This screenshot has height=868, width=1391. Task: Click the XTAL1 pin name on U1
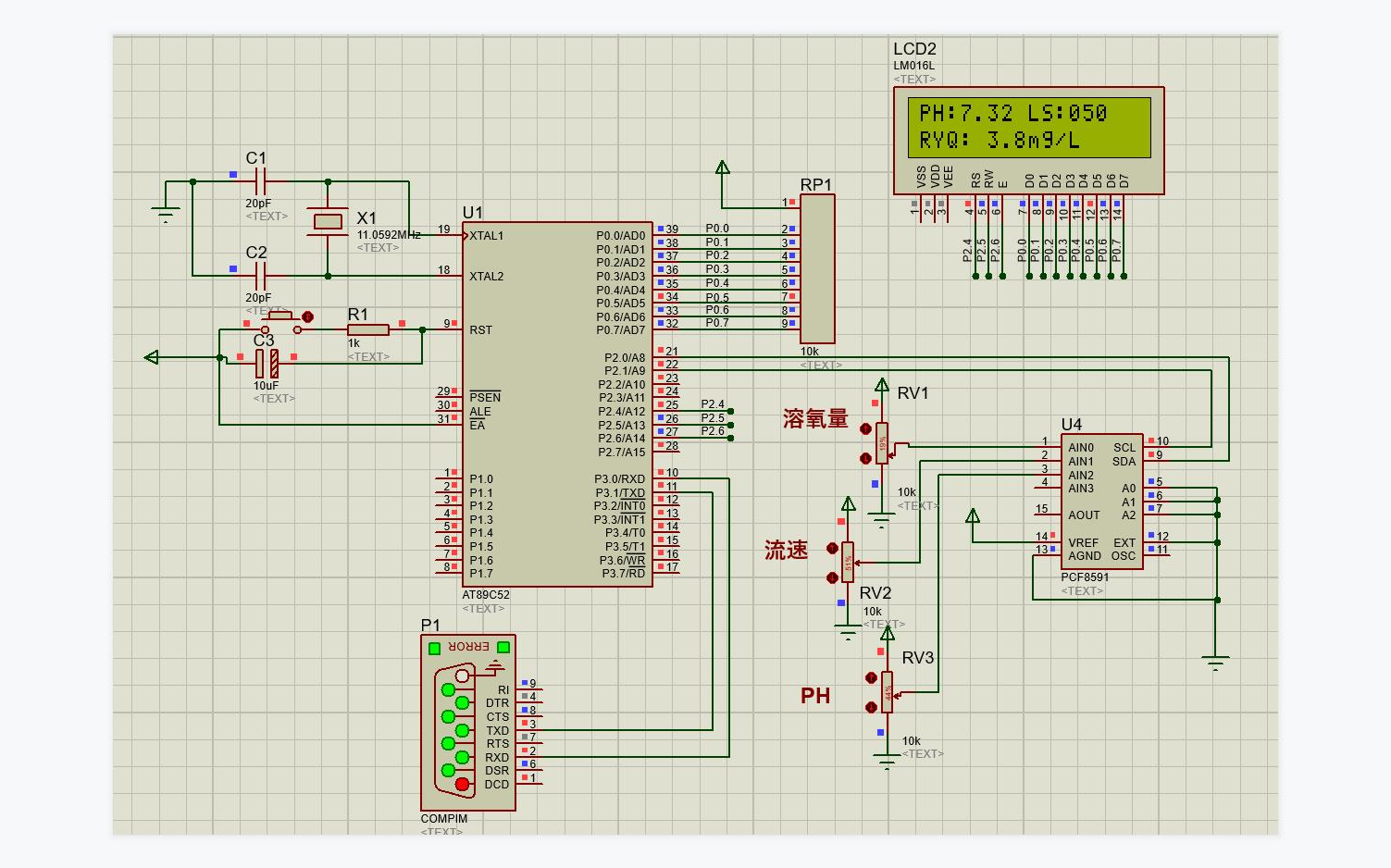[x=487, y=236]
